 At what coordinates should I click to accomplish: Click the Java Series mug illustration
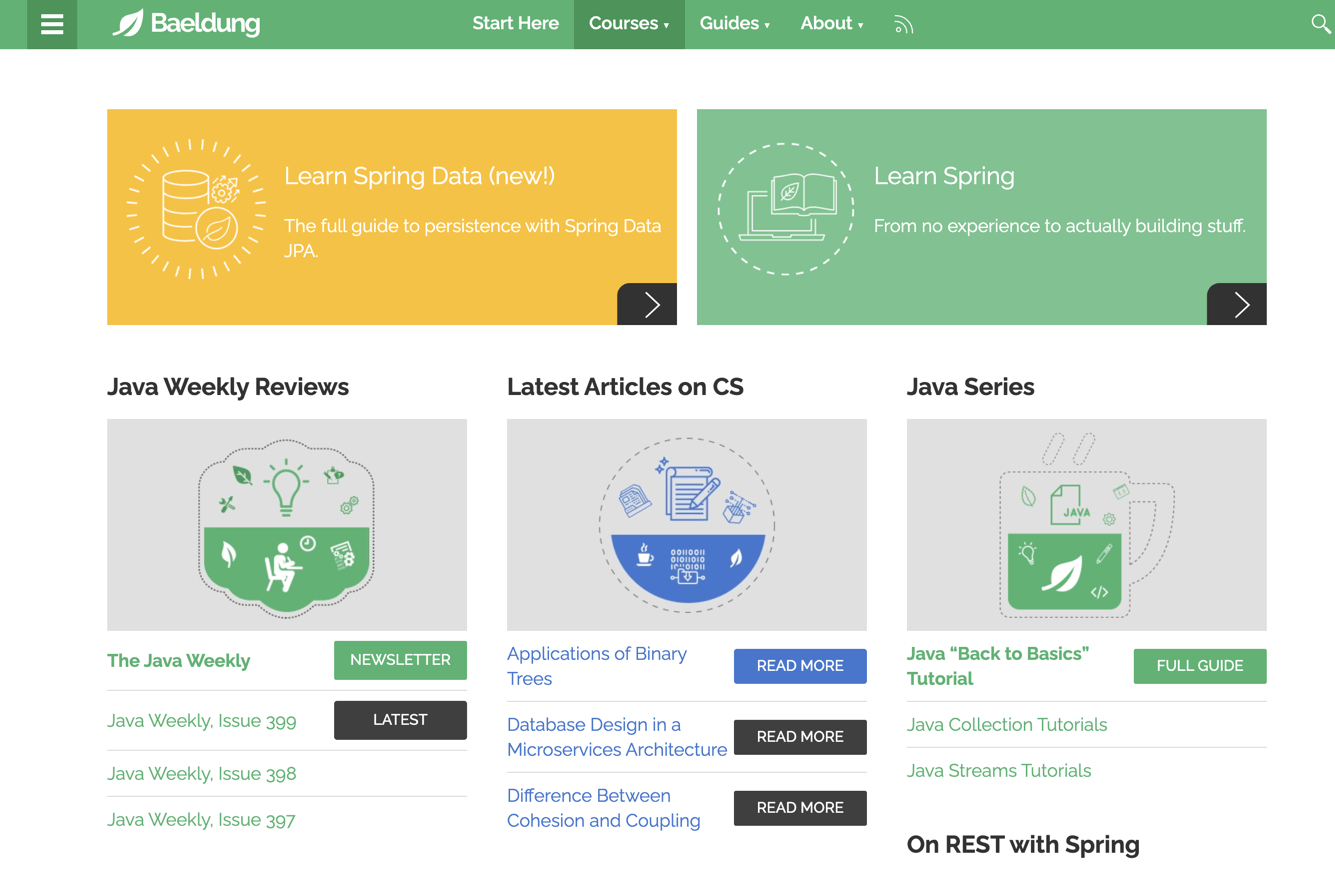[1086, 524]
